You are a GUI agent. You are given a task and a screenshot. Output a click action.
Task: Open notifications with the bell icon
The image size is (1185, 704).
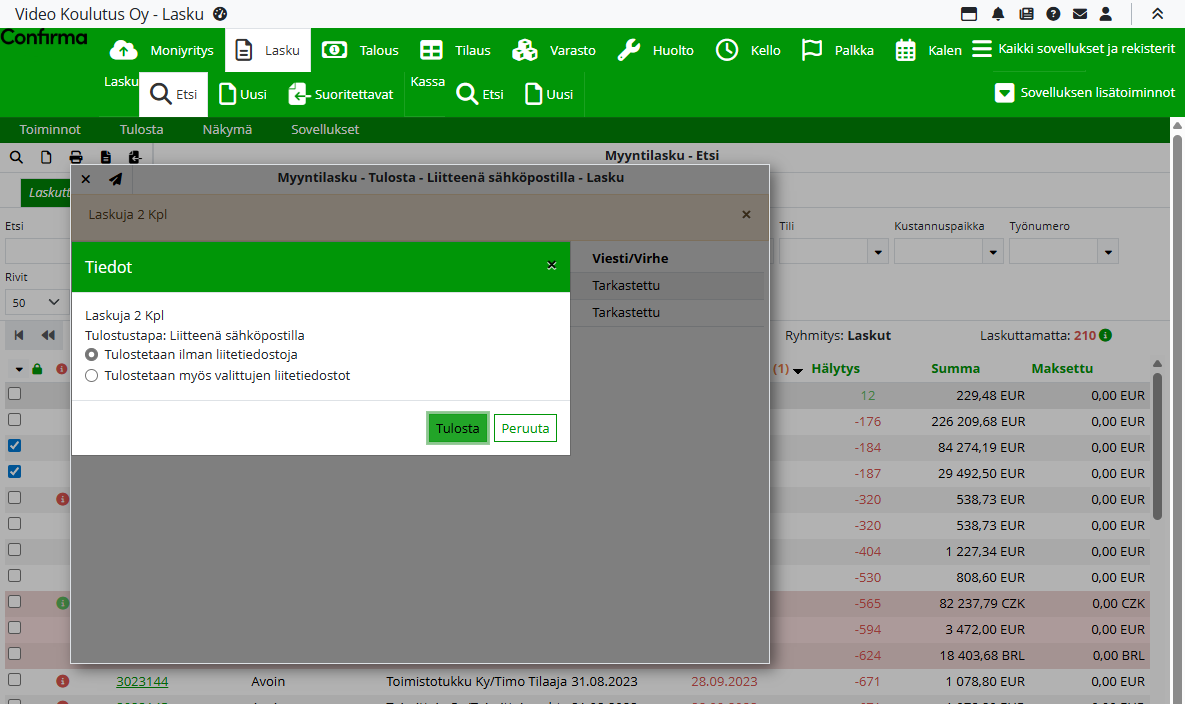point(998,14)
